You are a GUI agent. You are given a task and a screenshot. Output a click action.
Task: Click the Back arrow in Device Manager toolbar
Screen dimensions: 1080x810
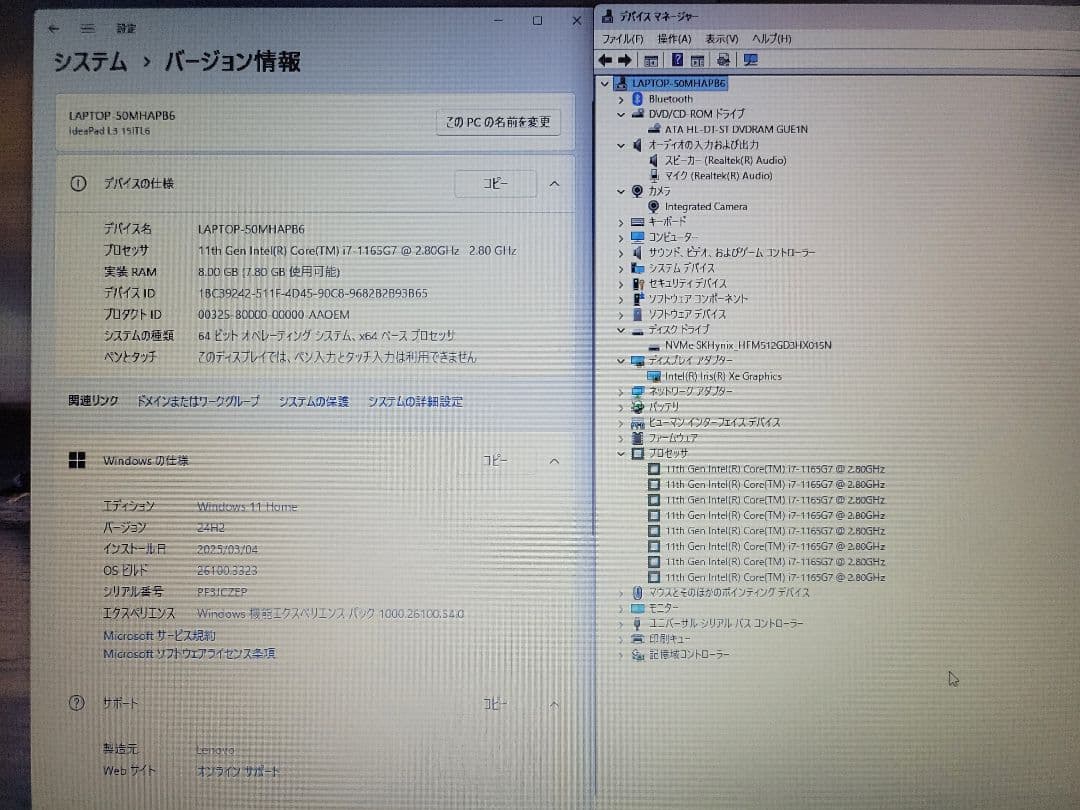[606, 61]
